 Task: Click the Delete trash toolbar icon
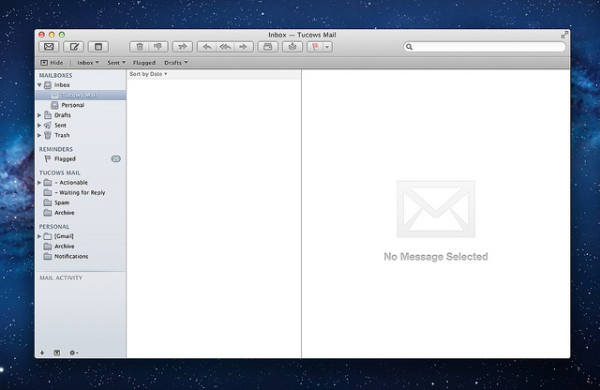[x=139, y=47]
